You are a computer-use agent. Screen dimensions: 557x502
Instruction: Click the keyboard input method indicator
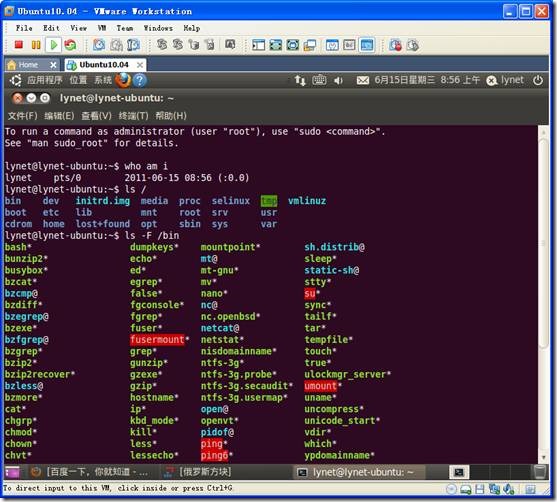[319, 80]
